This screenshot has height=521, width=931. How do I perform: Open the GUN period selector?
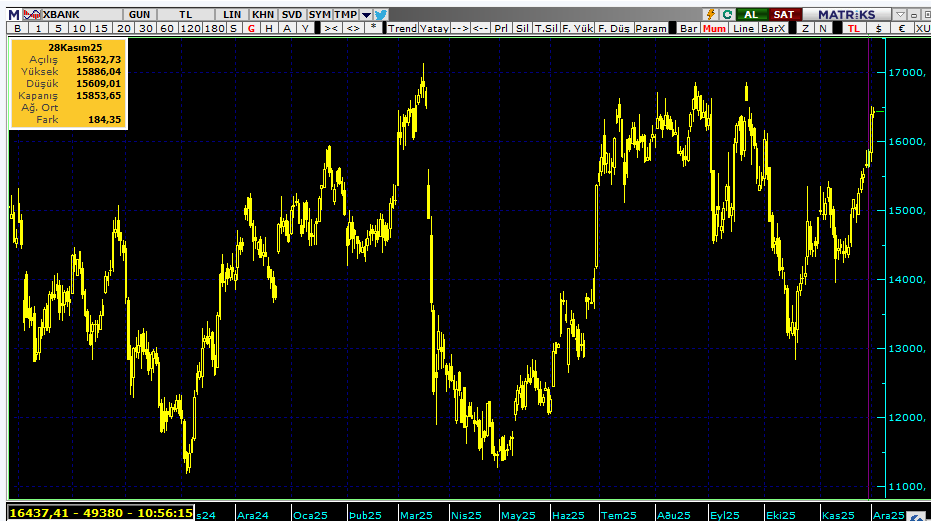[140, 14]
